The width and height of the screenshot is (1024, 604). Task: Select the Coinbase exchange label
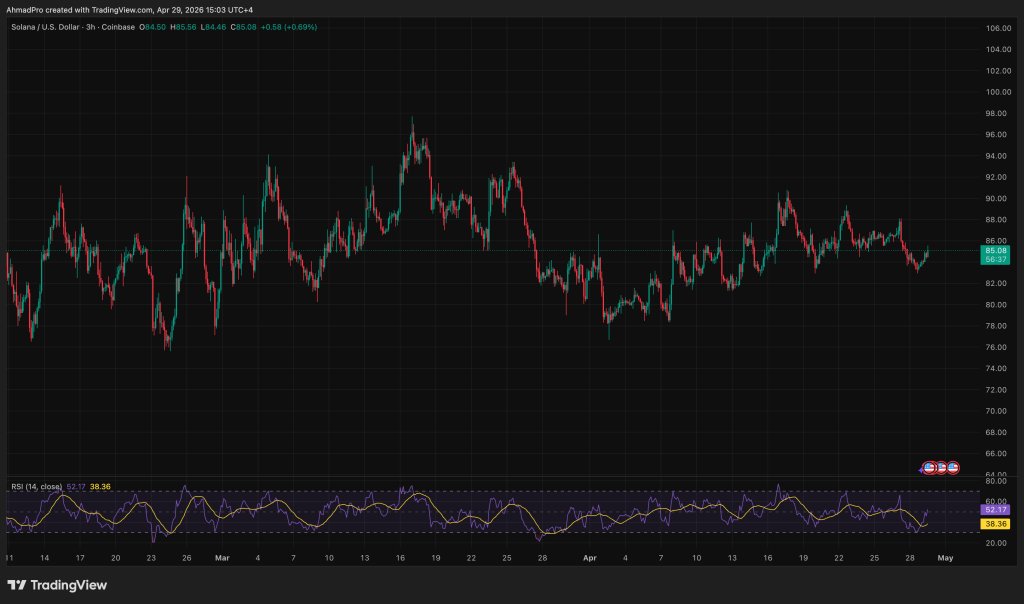click(117, 27)
